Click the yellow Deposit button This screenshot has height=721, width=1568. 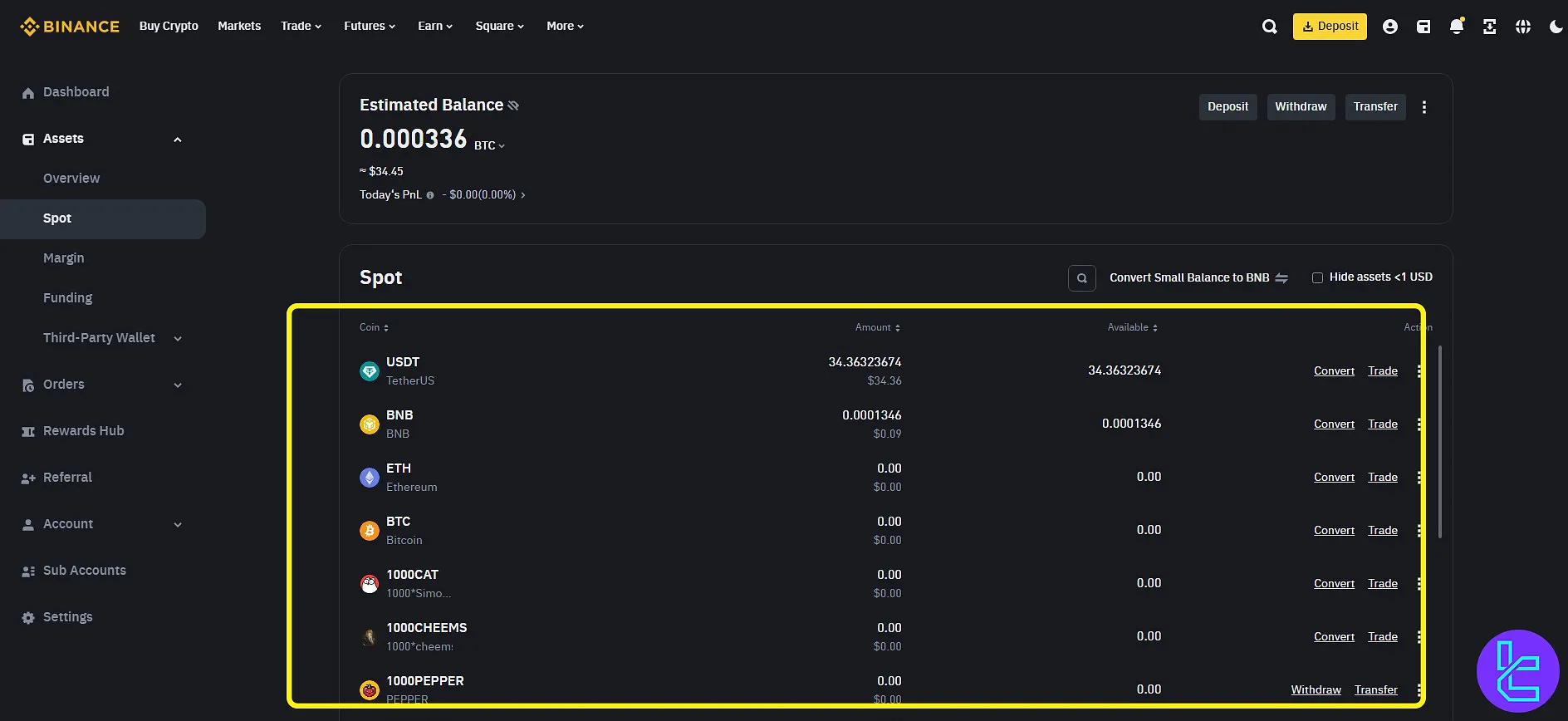tap(1330, 27)
